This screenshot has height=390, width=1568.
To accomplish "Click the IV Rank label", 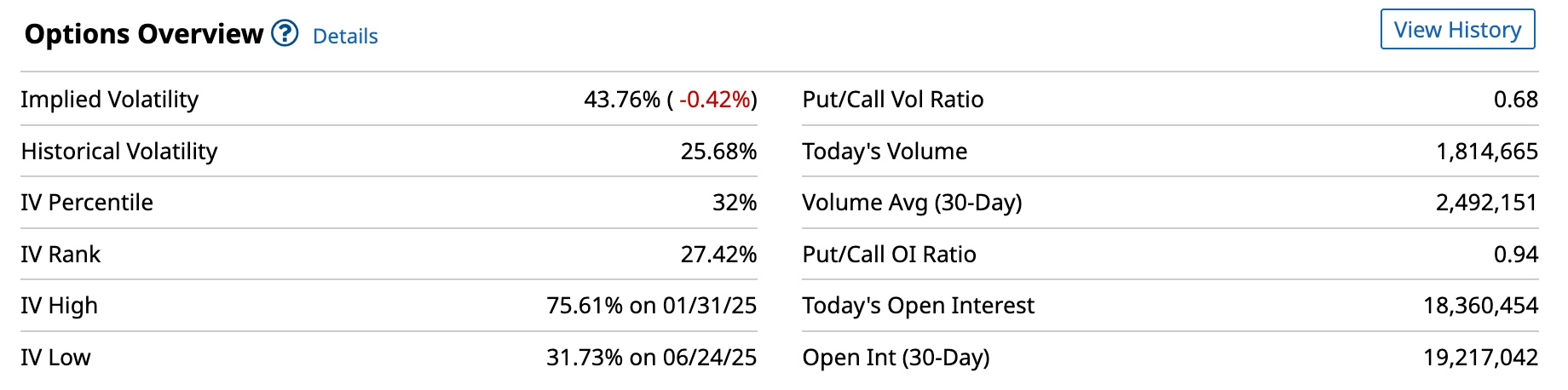I will (61, 255).
